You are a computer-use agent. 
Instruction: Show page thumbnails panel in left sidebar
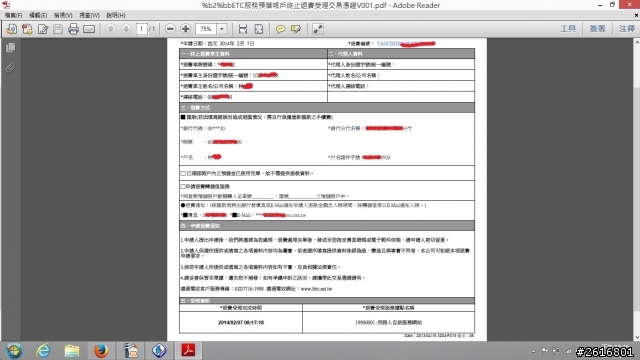pos(11,48)
